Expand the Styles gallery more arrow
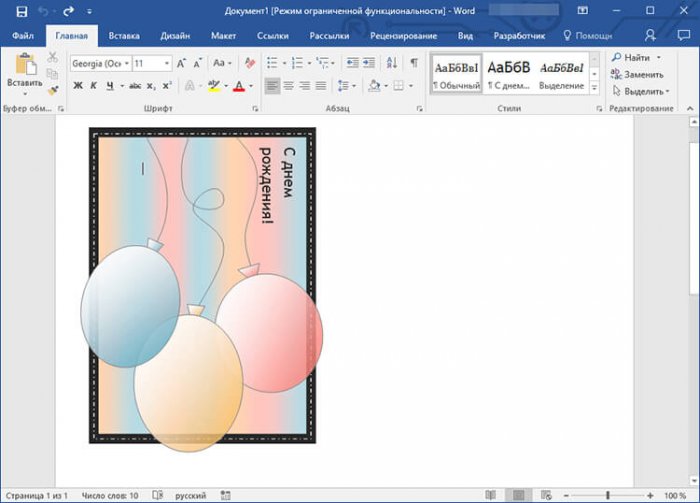This screenshot has width=700, height=503. (594, 89)
